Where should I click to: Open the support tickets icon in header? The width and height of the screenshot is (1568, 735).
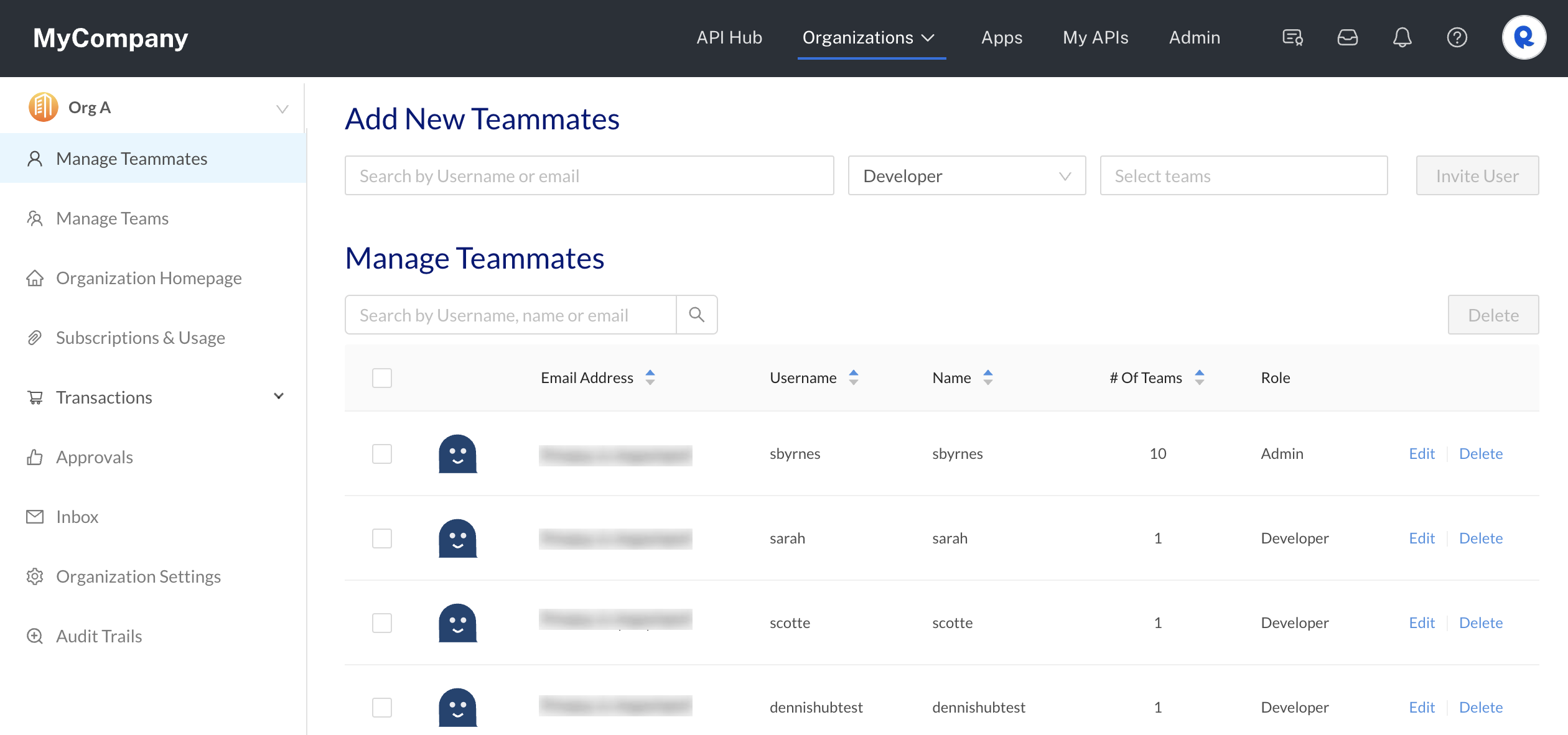[x=1292, y=37]
